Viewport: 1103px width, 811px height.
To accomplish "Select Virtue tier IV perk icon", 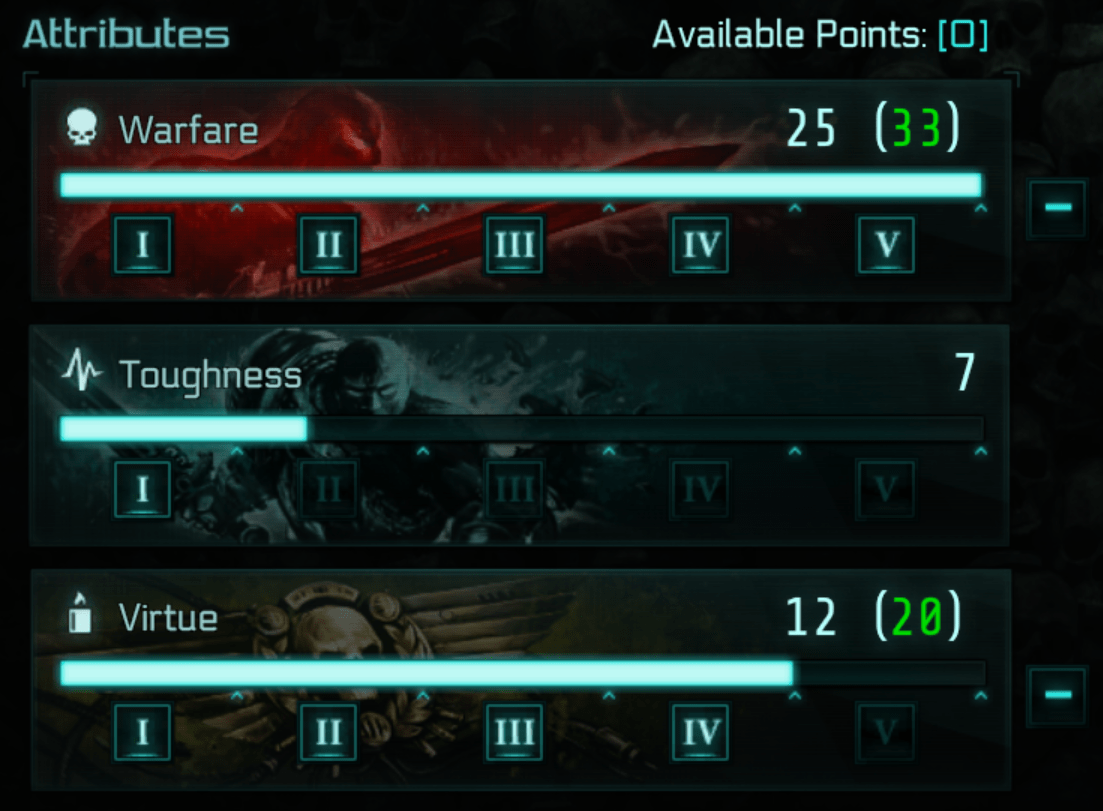I will (700, 732).
